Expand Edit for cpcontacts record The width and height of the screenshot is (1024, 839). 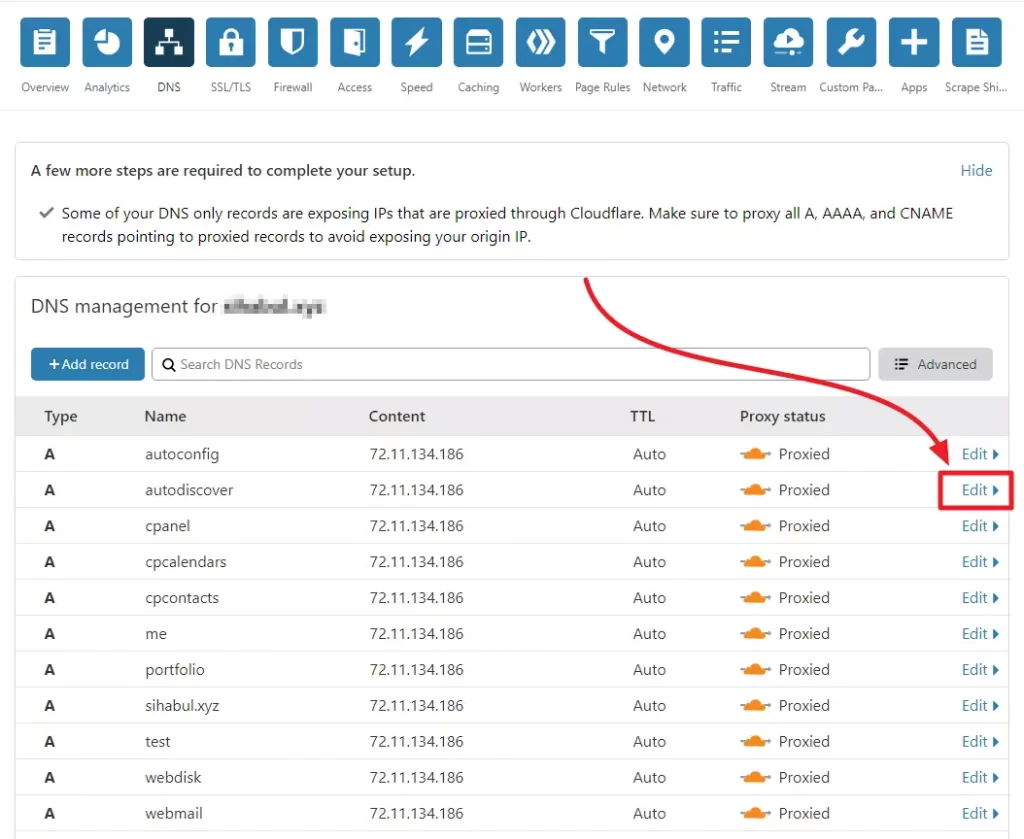980,597
